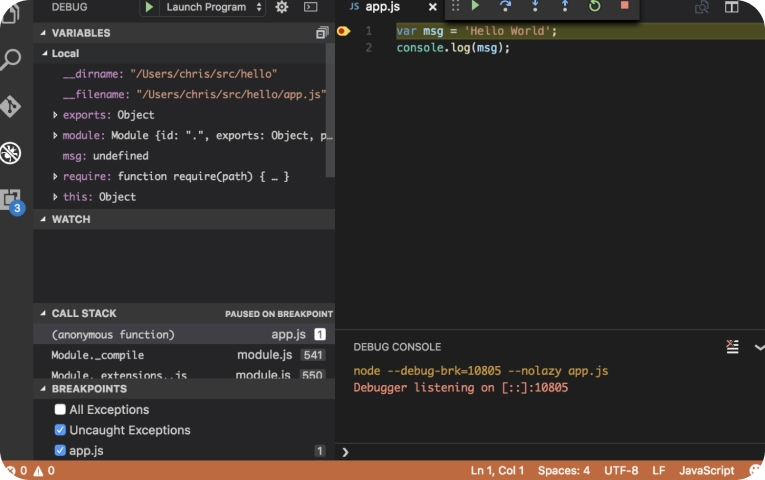The height and width of the screenshot is (480, 765).
Task: Collapse all variables icon in Variables header
Action: [x=322, y=33]
